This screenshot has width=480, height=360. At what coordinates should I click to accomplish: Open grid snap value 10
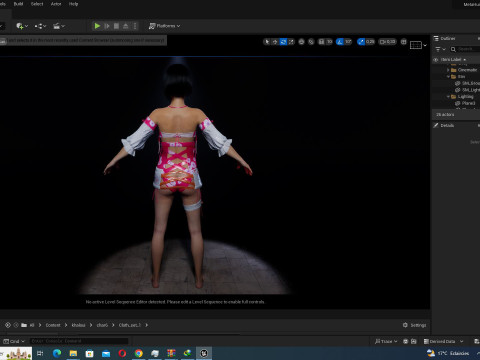[329, 42]
